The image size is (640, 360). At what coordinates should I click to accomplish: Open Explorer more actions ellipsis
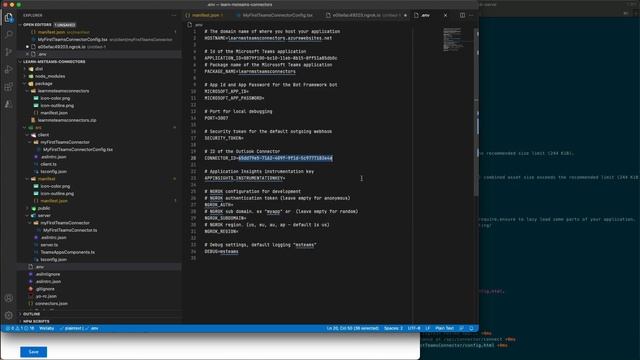pos(174,15)
